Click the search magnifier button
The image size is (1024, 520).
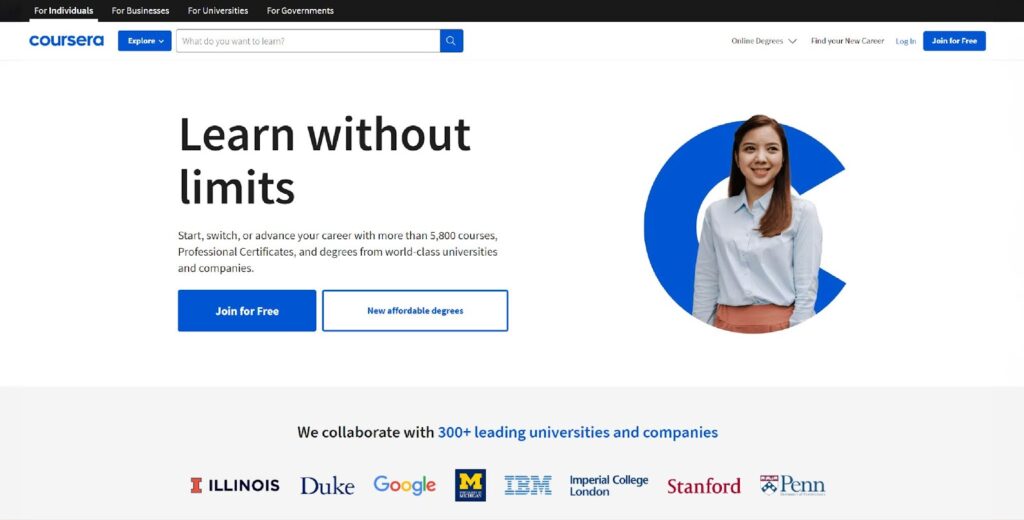(451, 41)
